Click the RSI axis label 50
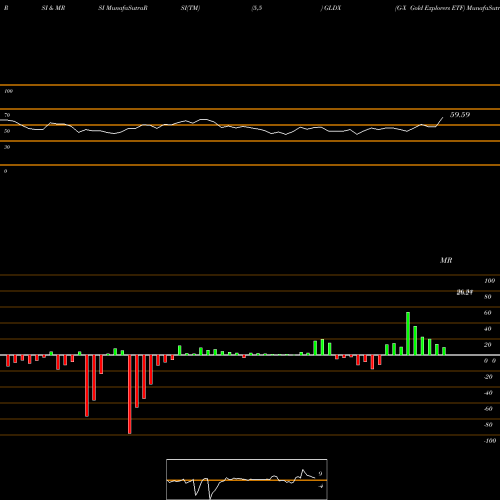This screenshot has height=500, width=500. [x=7, y=131]
